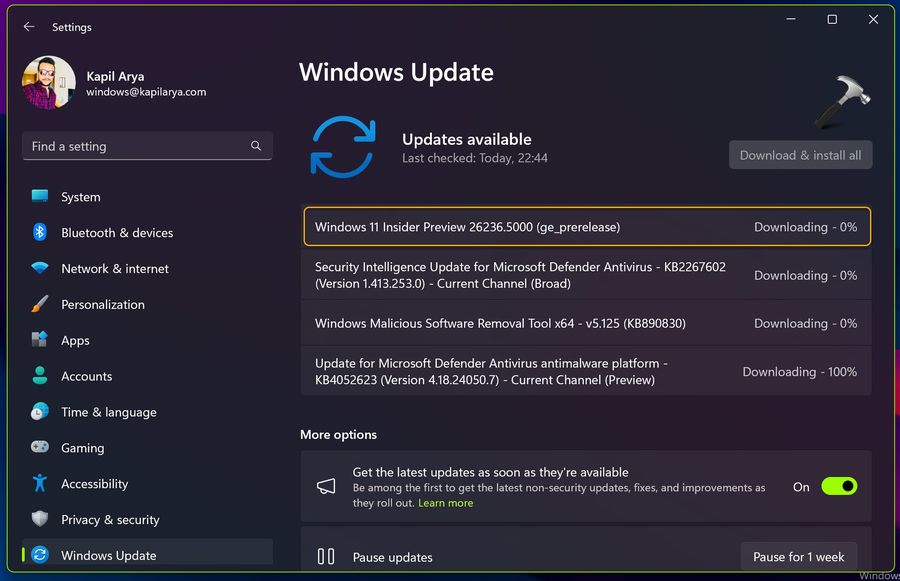Click the megaphone icon beside latest updates
The height and width of the screenshot is (581, 900).
tap(326, 486)
